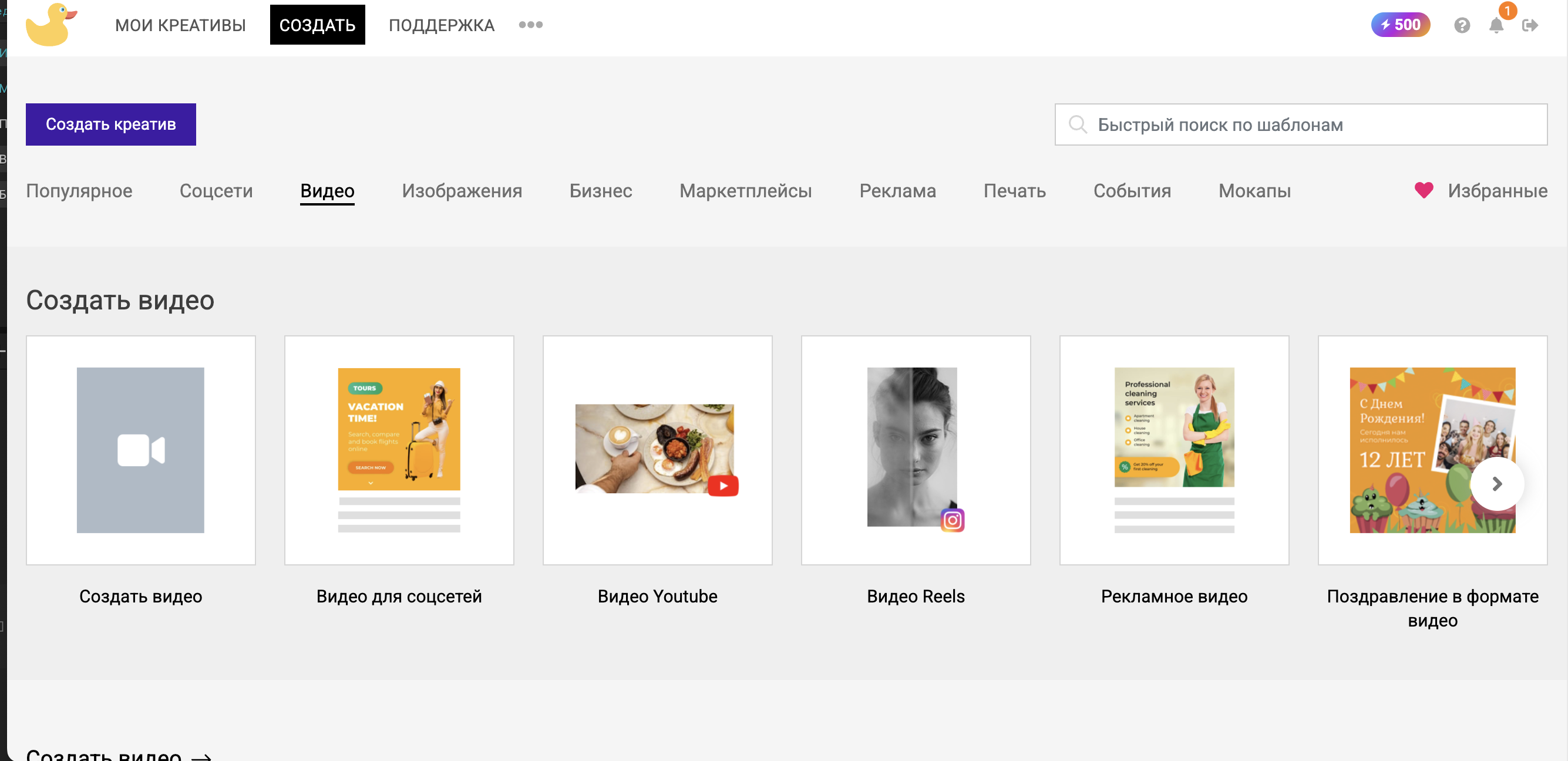Open the three-dots more menu

coord(530,25)
